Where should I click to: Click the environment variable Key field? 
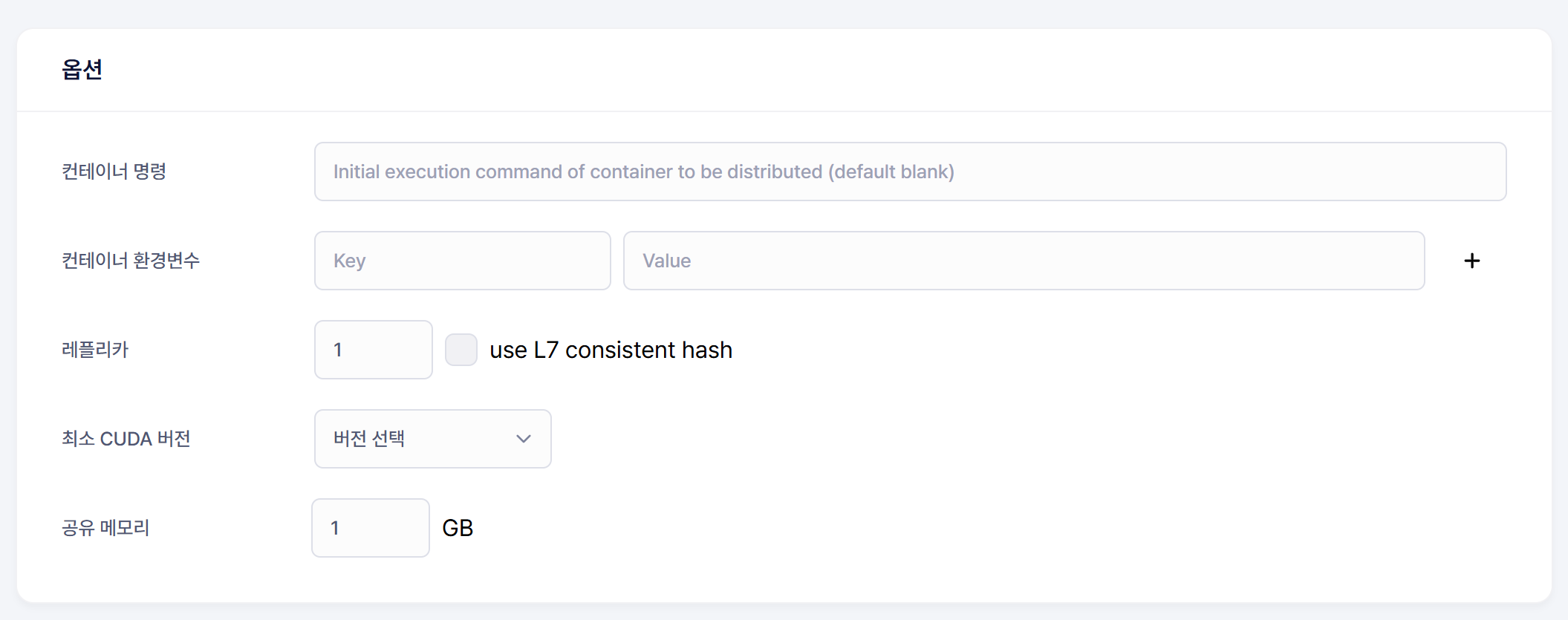pos(462,261)
